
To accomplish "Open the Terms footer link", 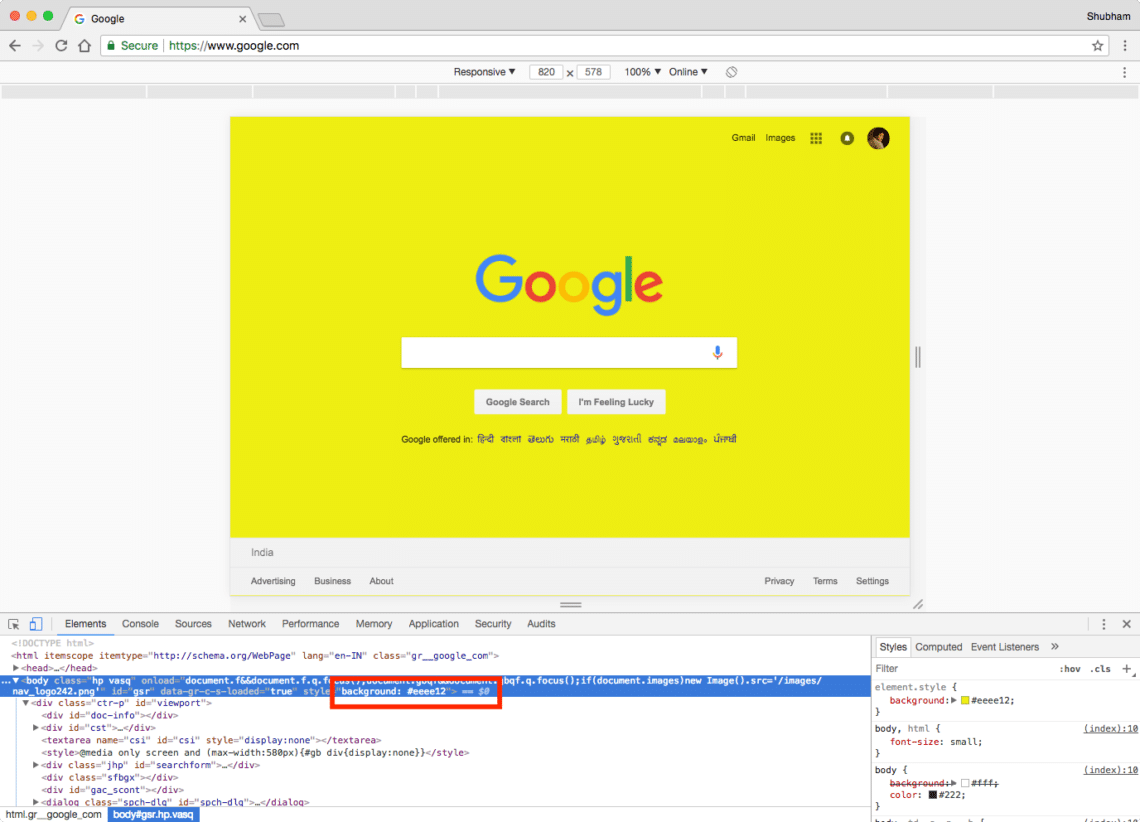I will (825, 581).
